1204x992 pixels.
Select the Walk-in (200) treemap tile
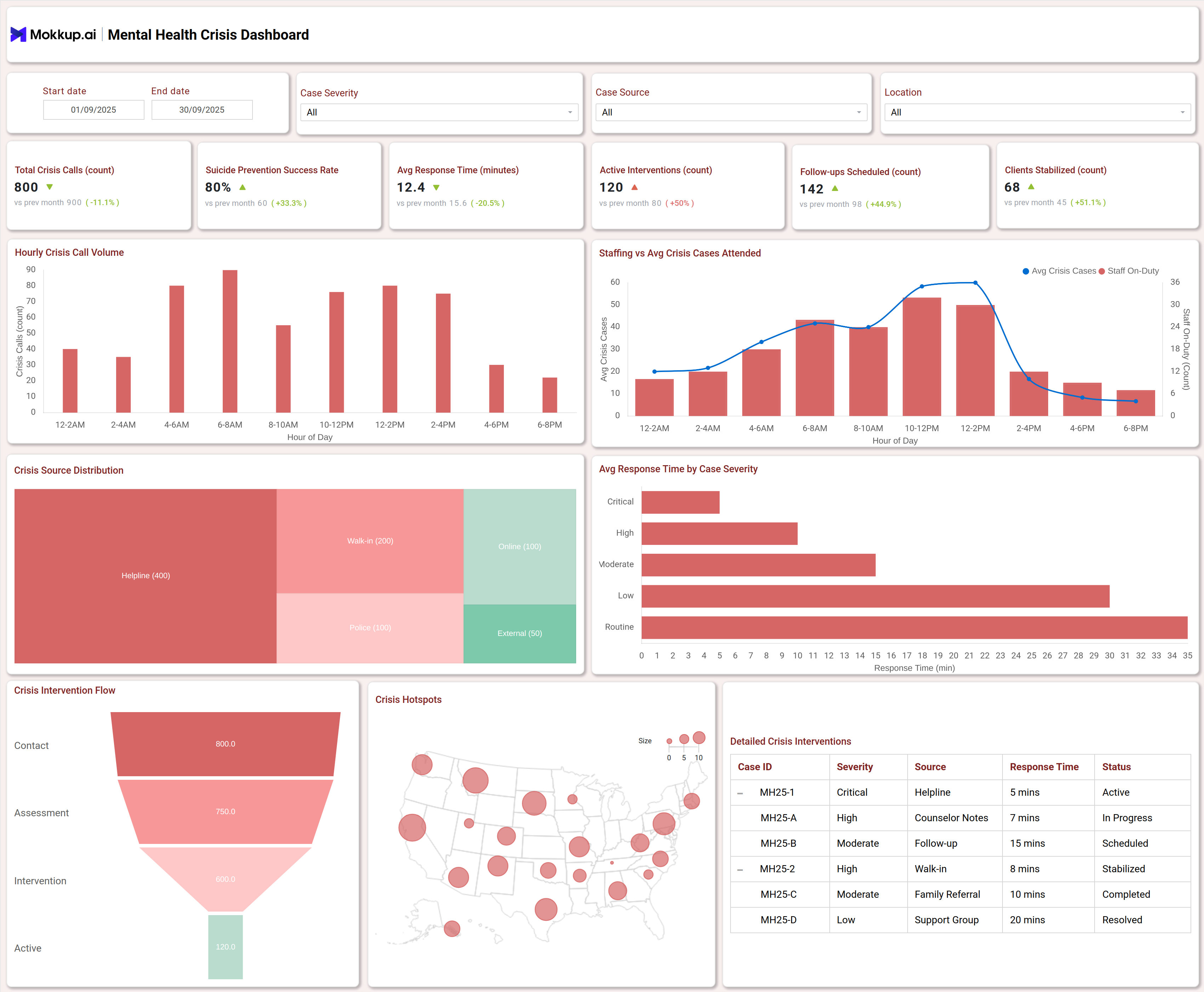click(370, 541)
